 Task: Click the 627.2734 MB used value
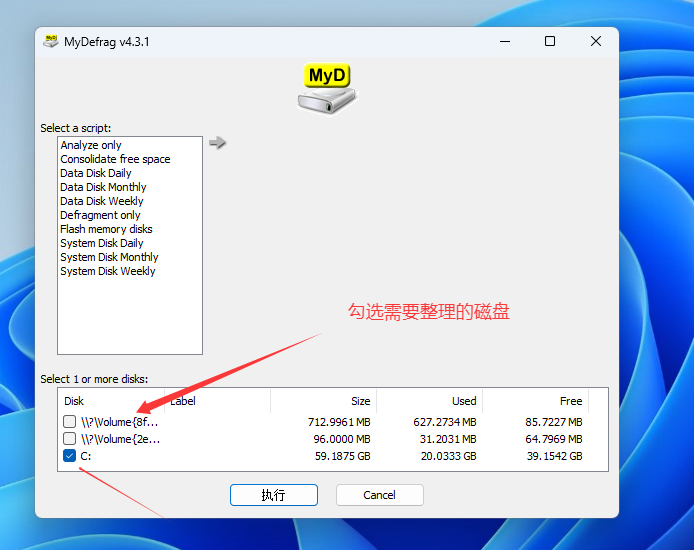[445, 422]
